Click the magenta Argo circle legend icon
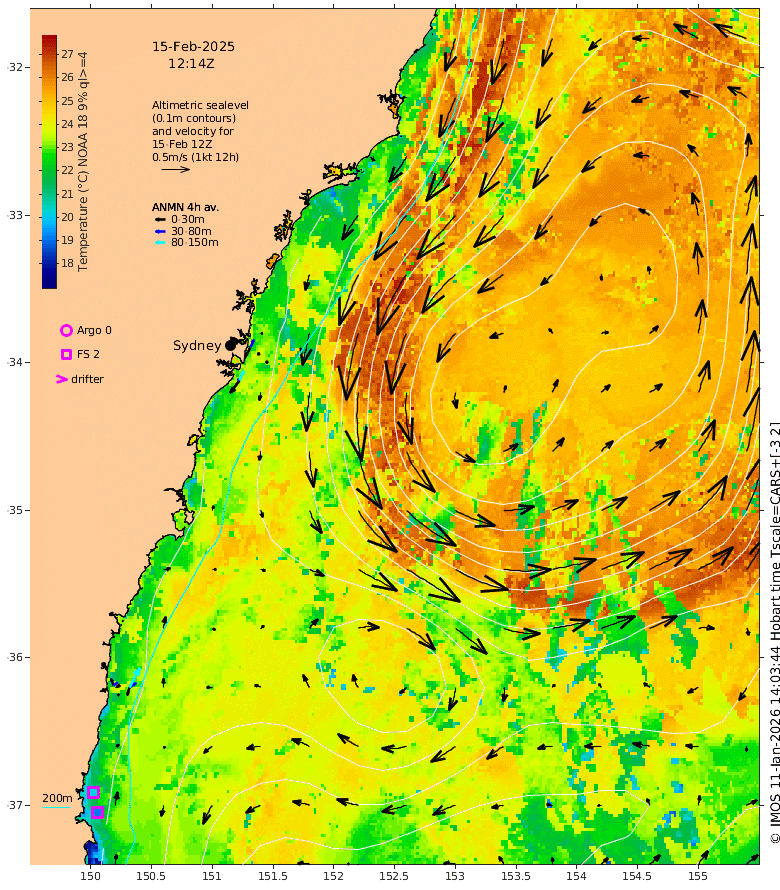 (66, 330)
